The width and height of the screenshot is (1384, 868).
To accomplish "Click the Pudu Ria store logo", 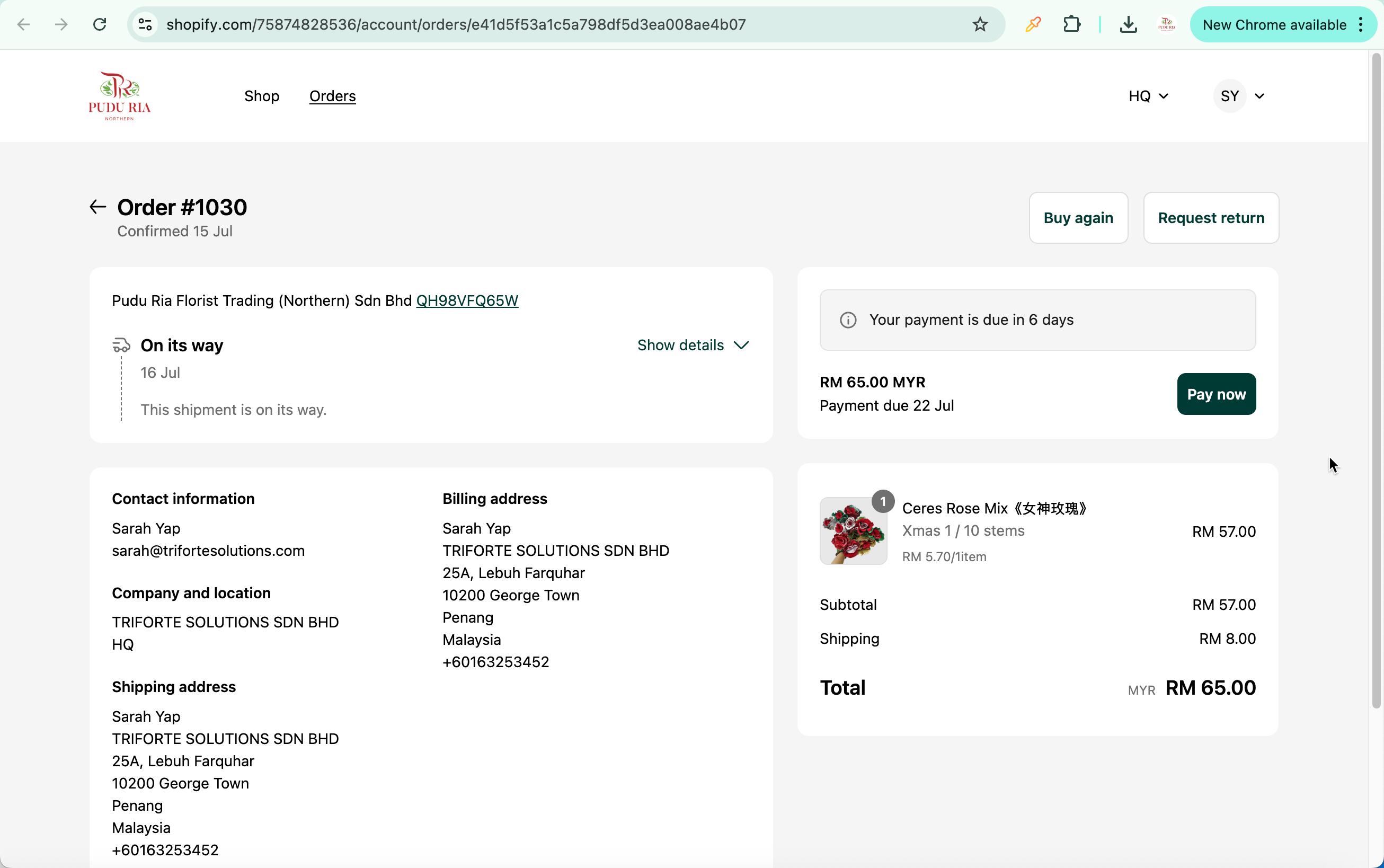I will pyautogui.click(x=119, y=96).
